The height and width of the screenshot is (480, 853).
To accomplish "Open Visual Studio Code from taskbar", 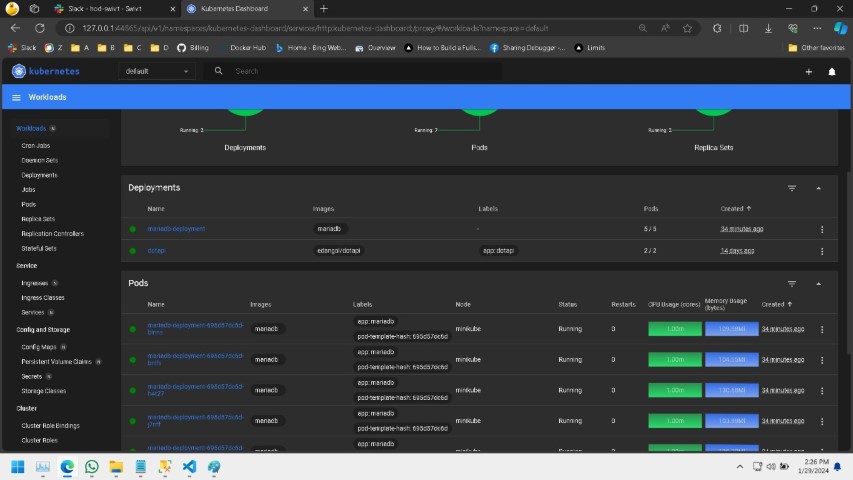I will (x=189, y=467).
